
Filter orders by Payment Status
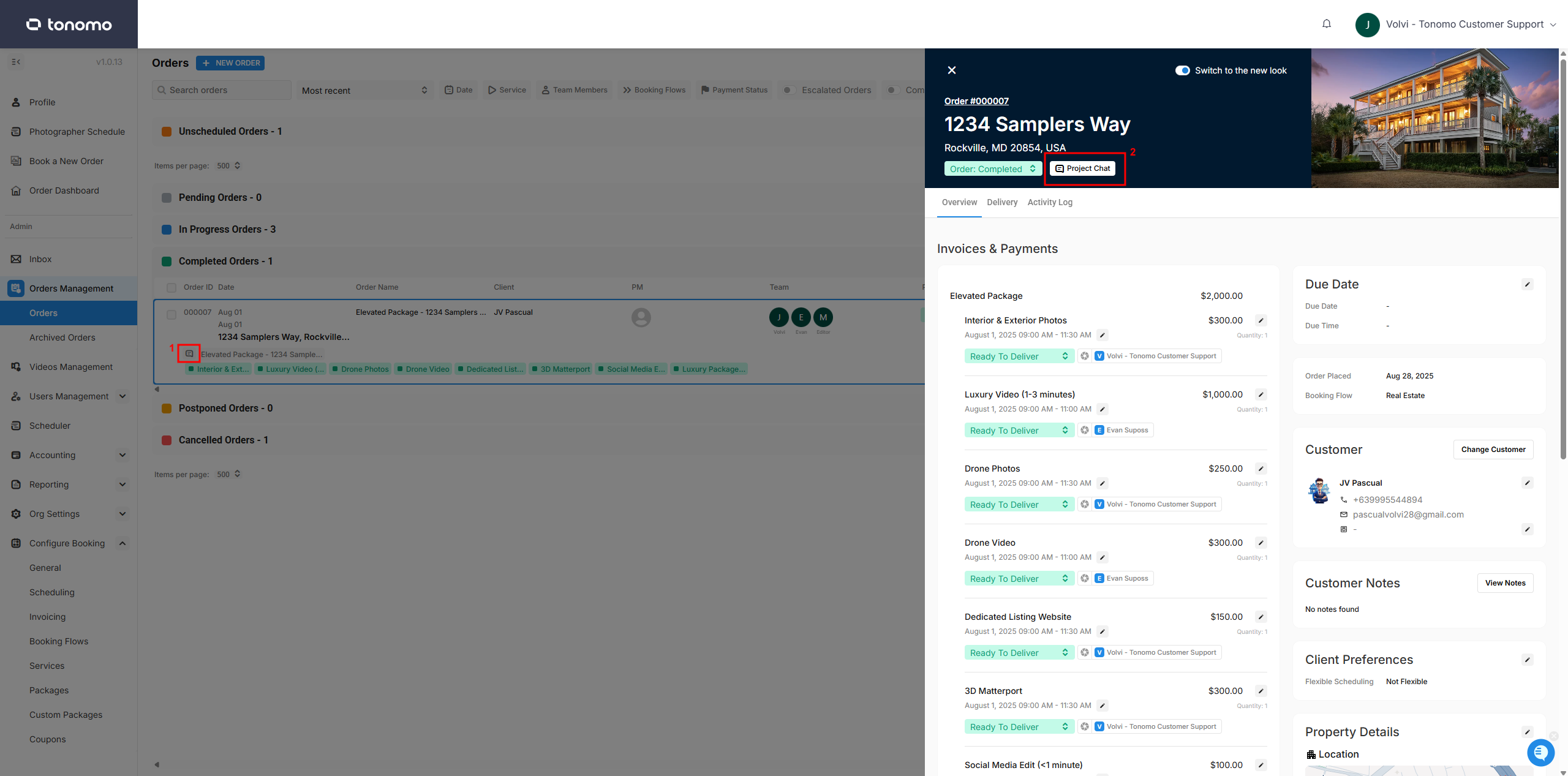pos(734,90)
